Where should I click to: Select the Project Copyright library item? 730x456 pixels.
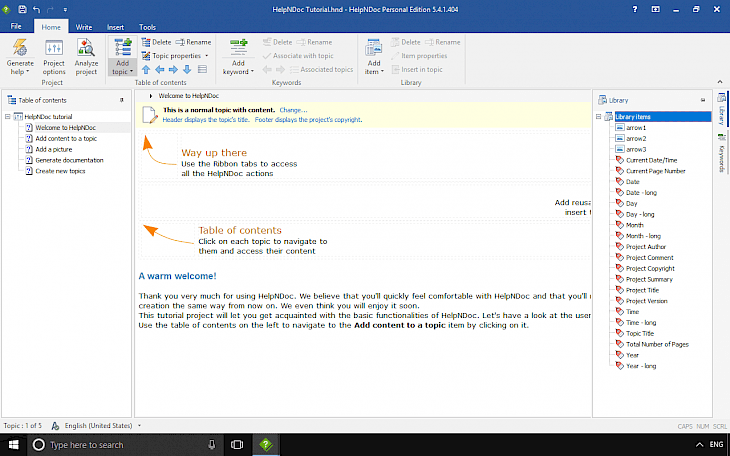coord(650,269)
